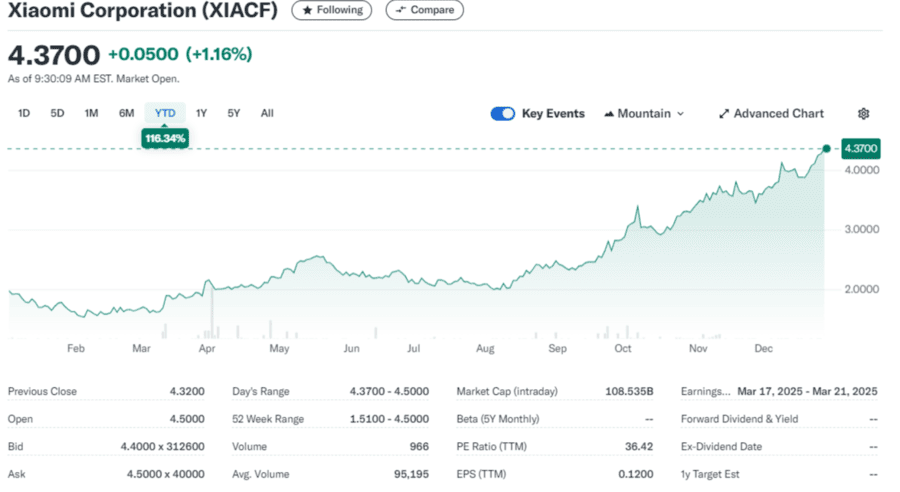The height and width of the screenshot is (492, 900).
Task: Select the 5D time range
Action: (57, 113)
